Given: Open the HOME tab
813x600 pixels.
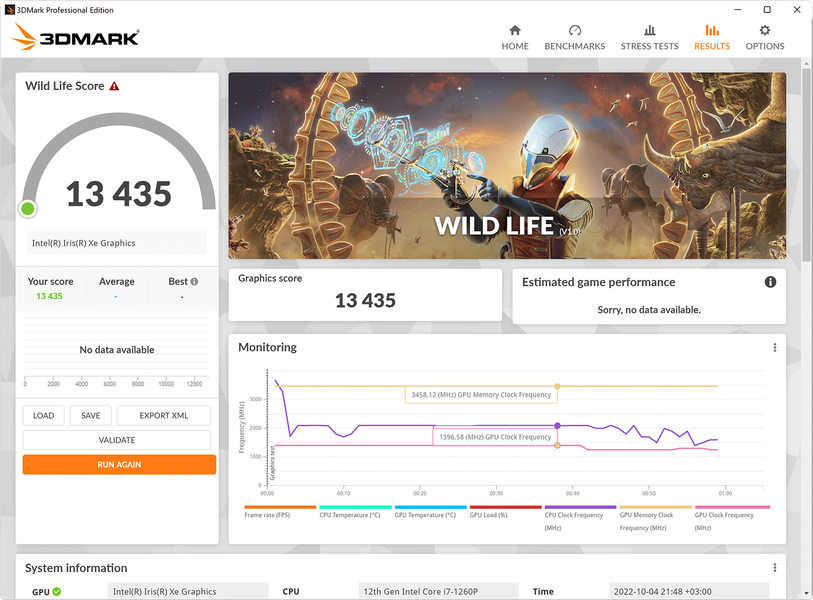Looking at the screenshot, I should (x=515, y=37).
